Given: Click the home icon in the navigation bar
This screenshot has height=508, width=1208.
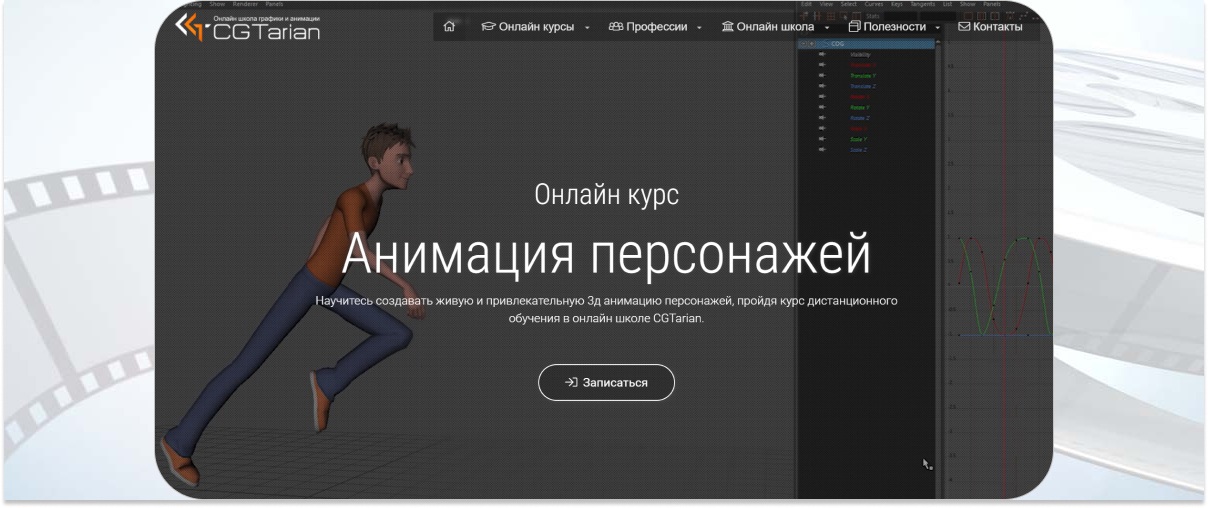Looking at the screenshot, I should click(449, 27).
